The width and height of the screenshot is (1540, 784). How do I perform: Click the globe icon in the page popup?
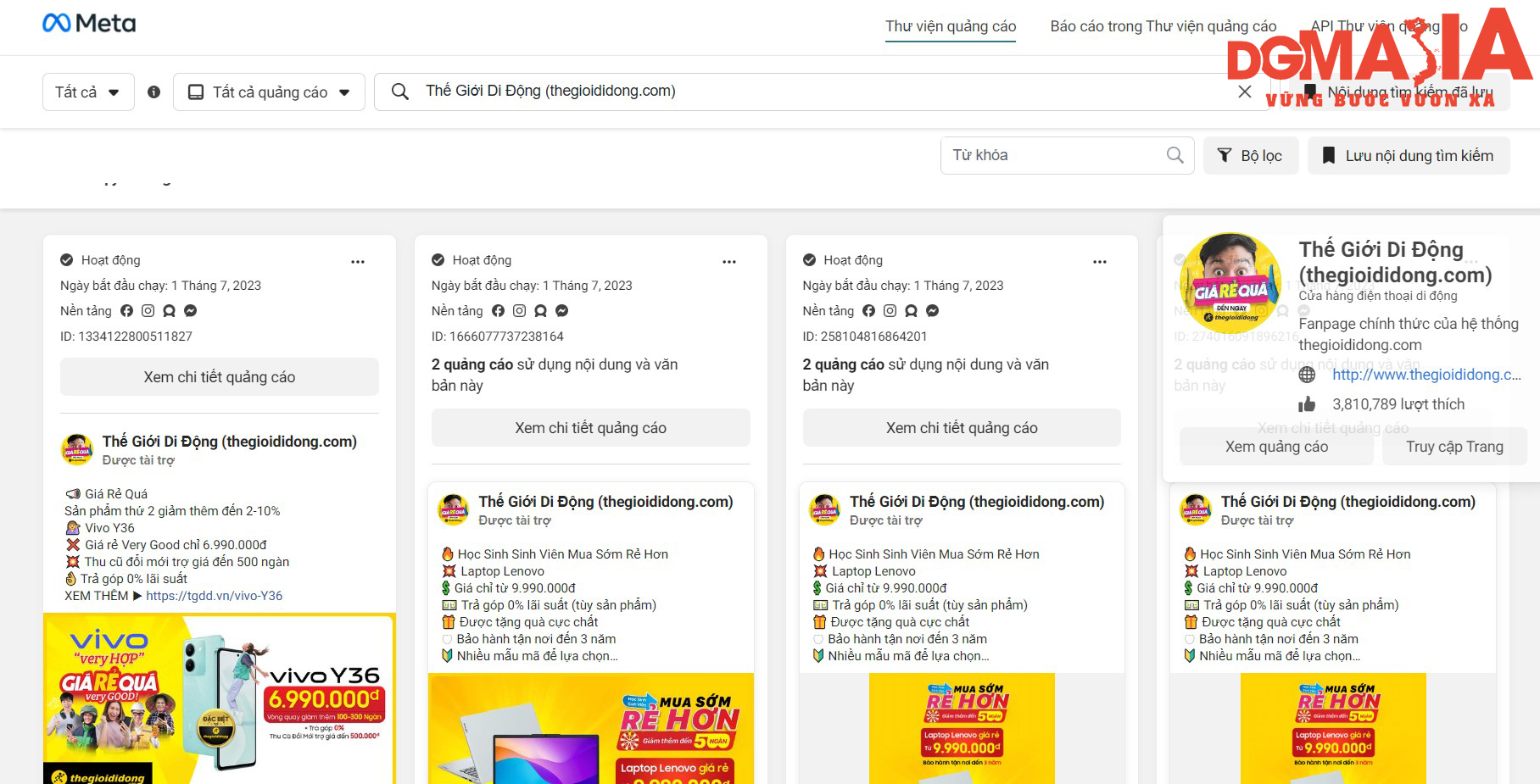(1307, 375)
